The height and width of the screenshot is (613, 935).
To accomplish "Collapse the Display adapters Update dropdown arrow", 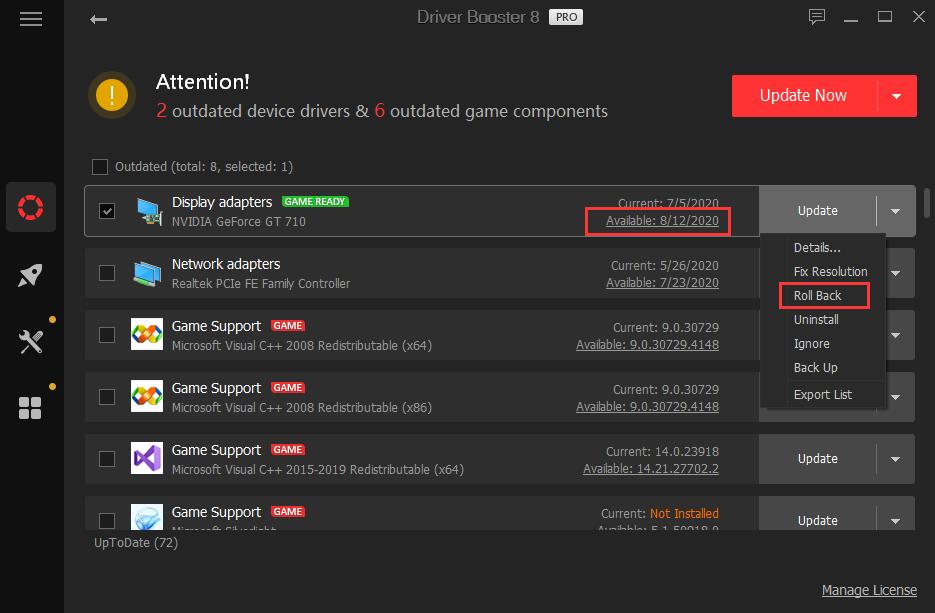I will [x=896, y=211].
